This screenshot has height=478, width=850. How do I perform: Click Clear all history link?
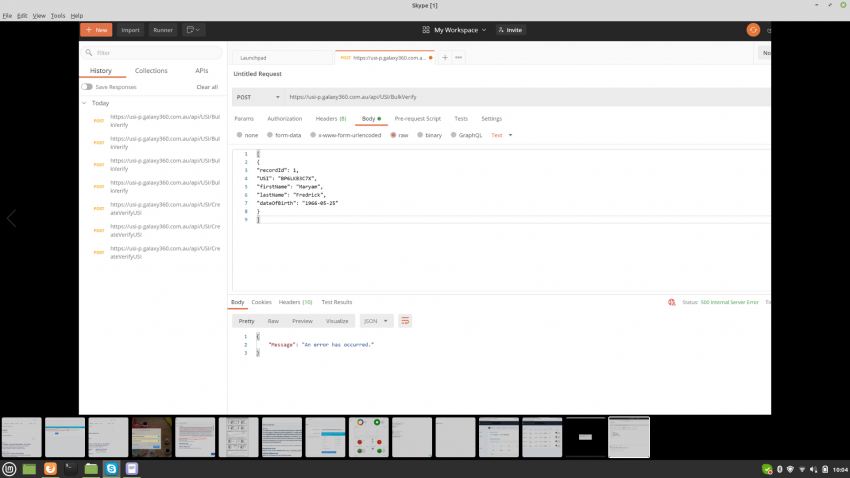207,87
